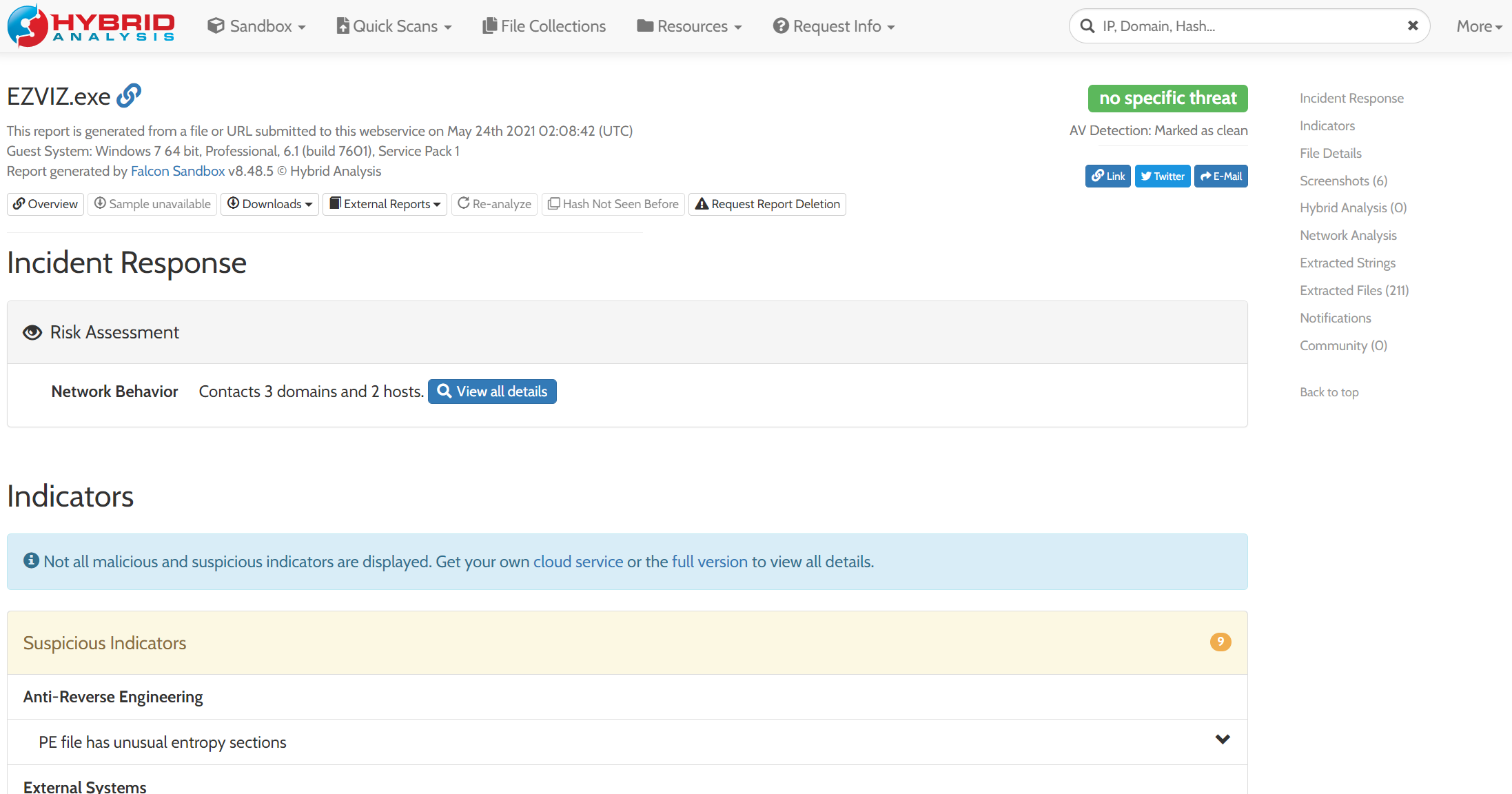The image size is (1512, 794).
Task: Open the cloud service link
Action: pyautogui.click(x=578, y=562)
